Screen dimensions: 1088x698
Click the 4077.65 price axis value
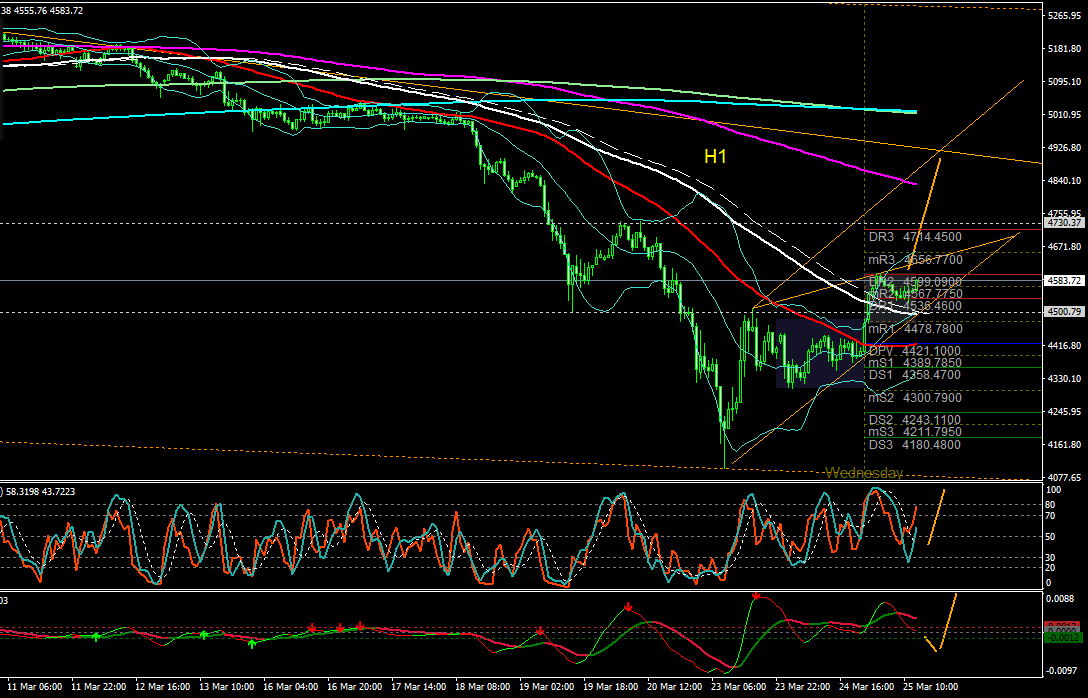[1064, 477]
